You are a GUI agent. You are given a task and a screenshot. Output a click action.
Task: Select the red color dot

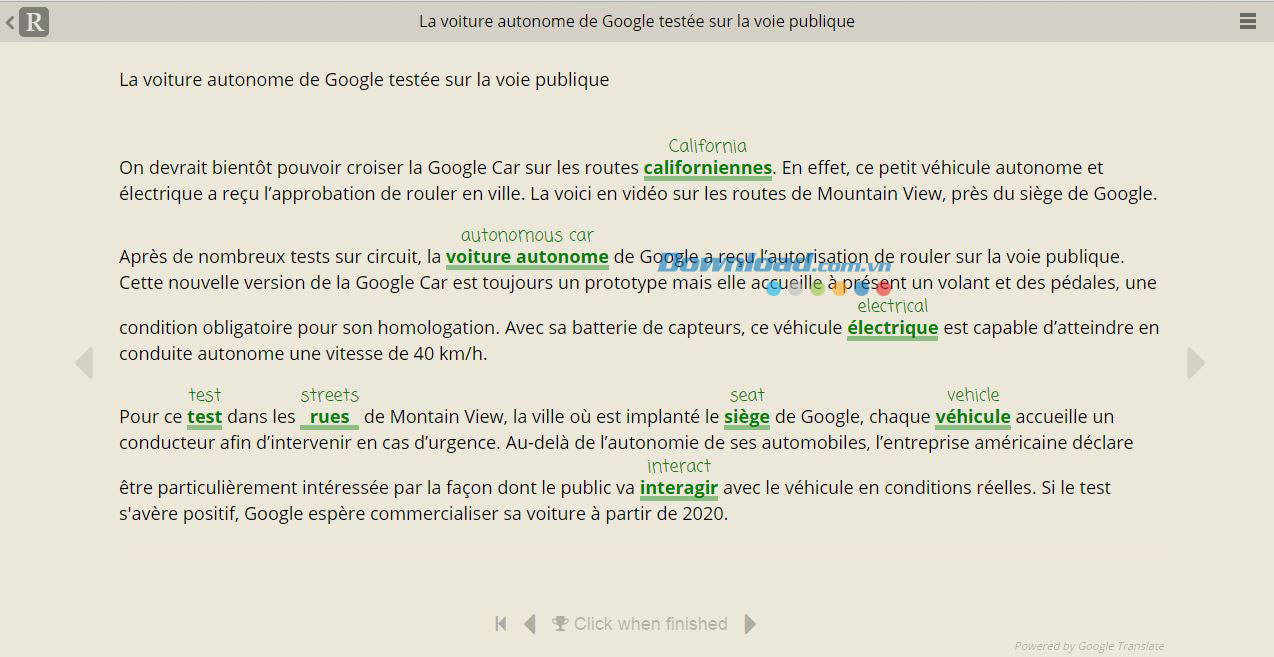point(883,288)
